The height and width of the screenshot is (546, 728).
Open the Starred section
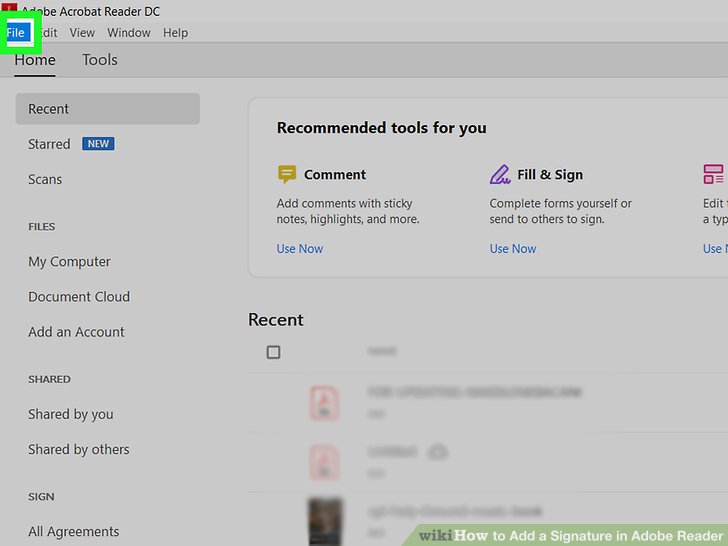[x=49, y=144]
